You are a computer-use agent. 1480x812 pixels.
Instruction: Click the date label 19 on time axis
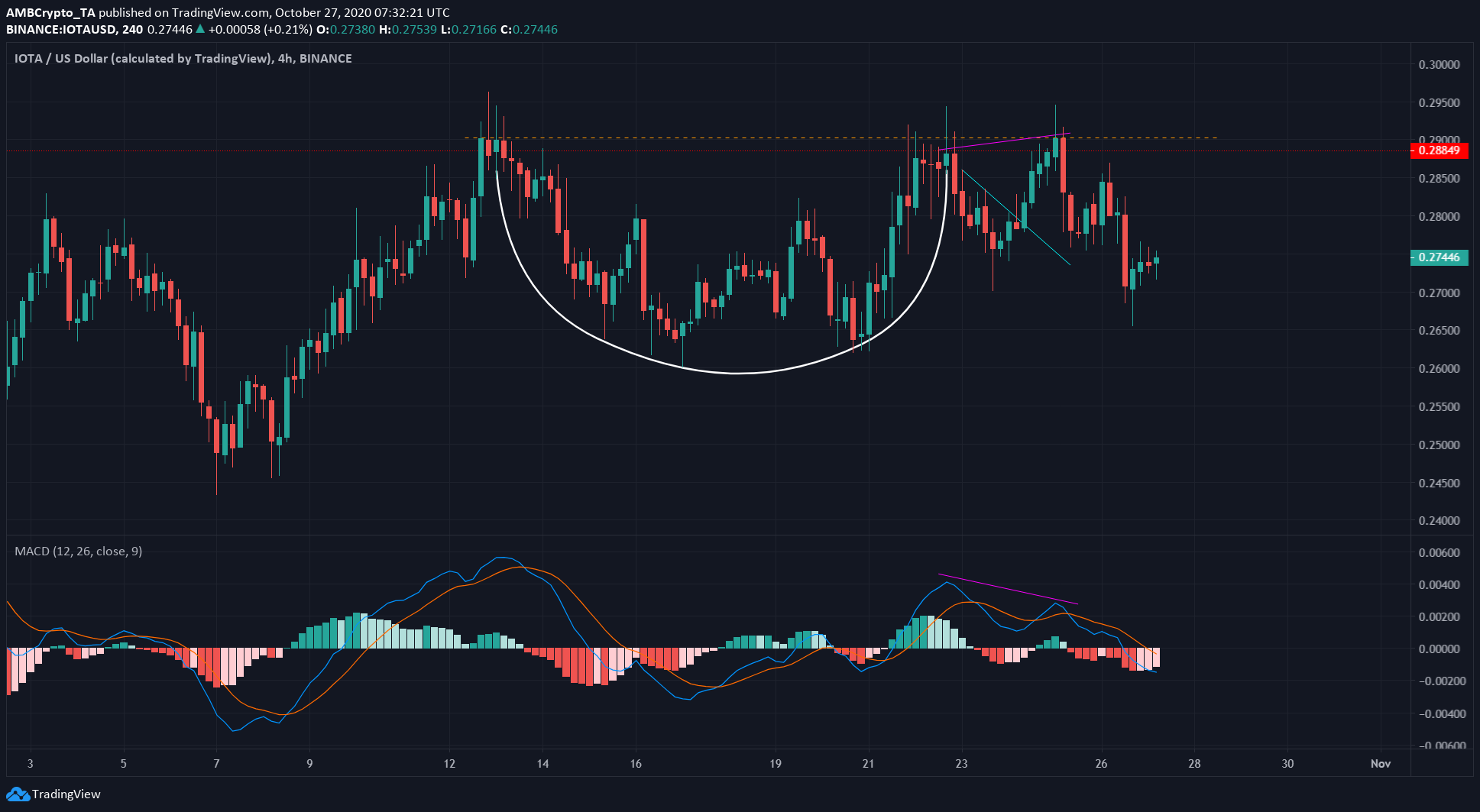(776, 764)
